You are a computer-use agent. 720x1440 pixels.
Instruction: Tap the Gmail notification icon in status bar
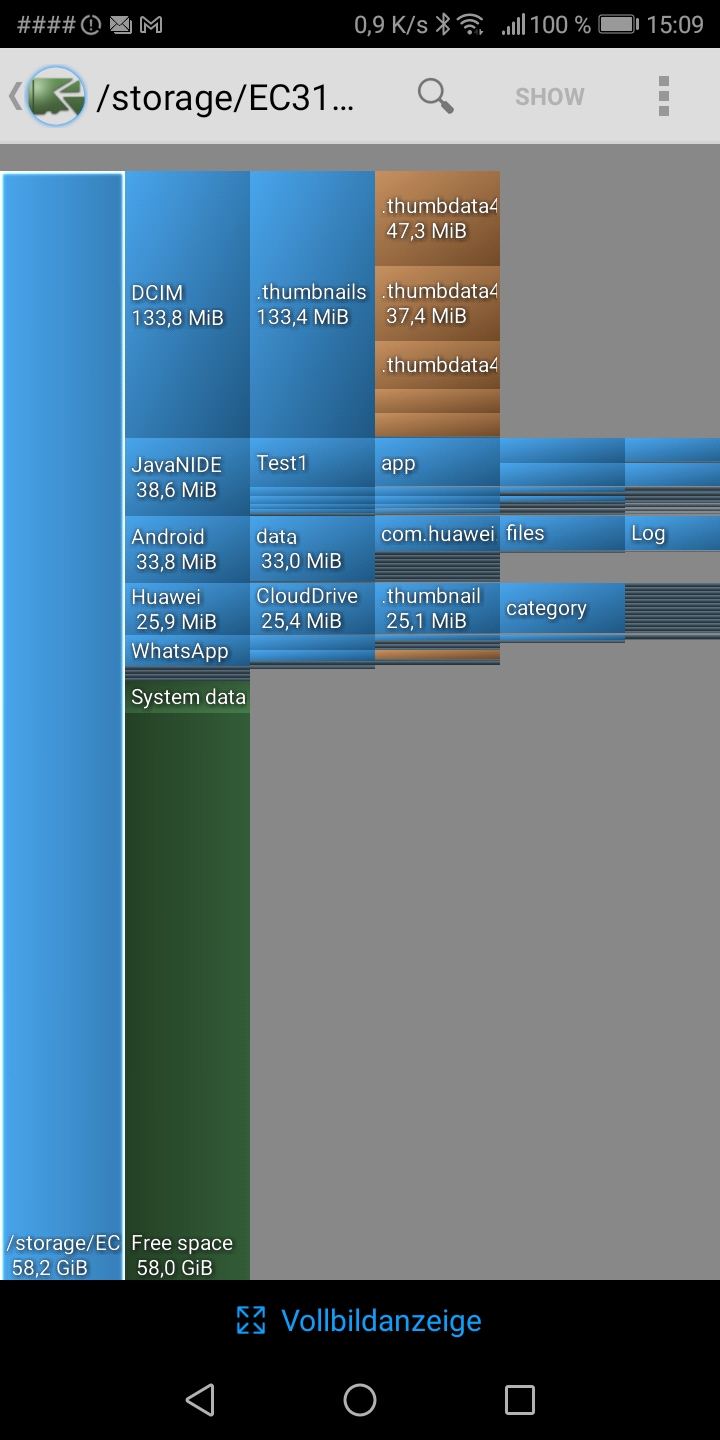pos(151,24)
